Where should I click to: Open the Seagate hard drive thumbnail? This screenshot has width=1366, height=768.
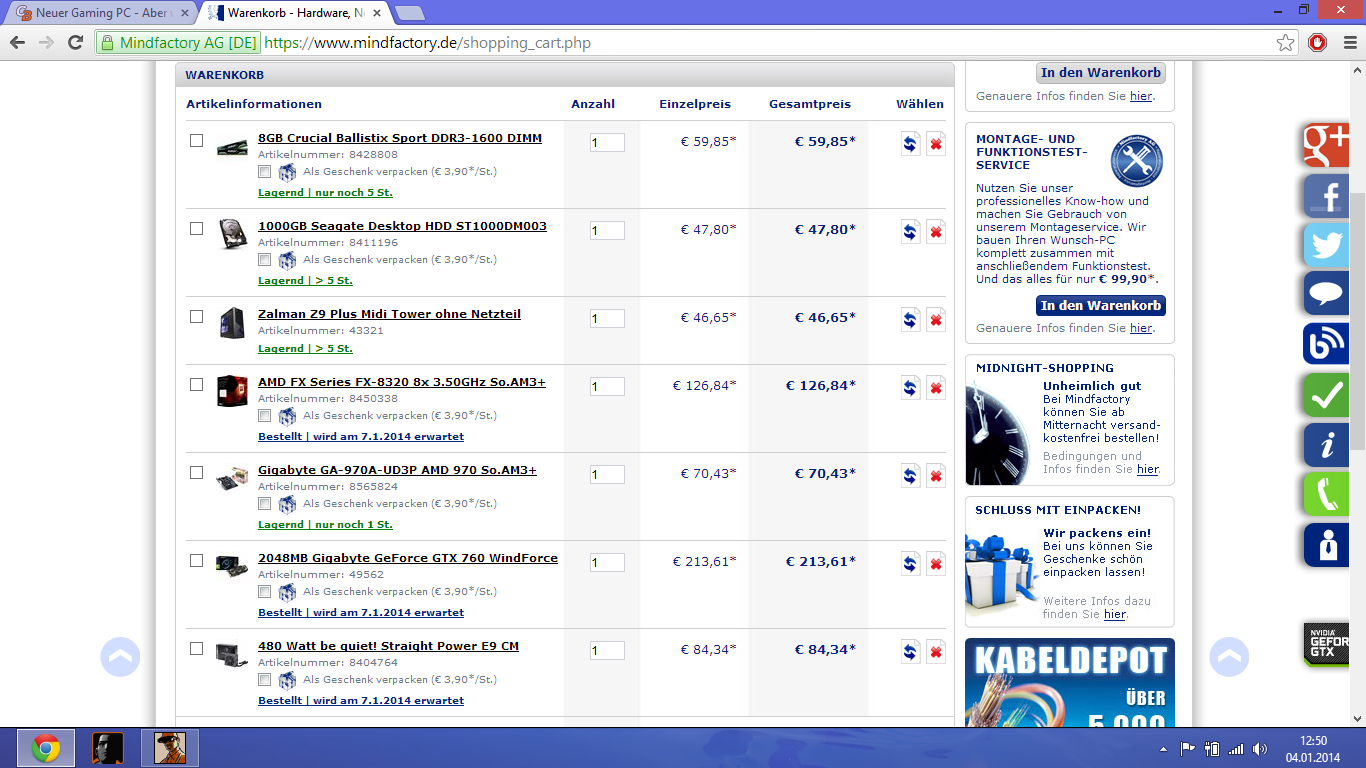(232, 235)
